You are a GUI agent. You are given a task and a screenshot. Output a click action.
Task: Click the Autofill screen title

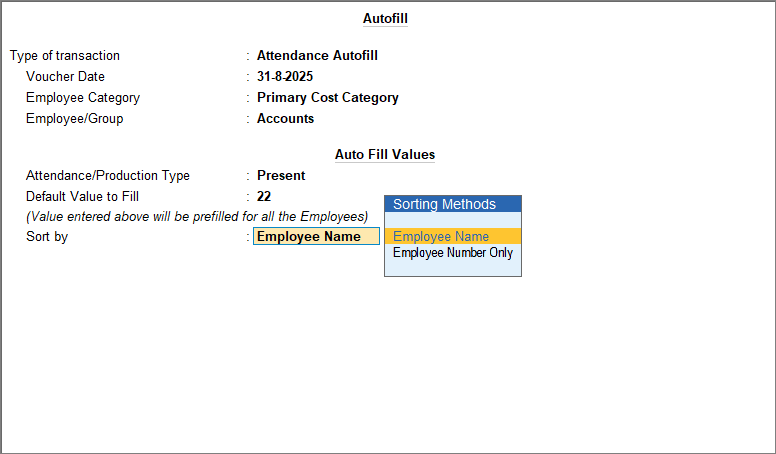point(385,18)
